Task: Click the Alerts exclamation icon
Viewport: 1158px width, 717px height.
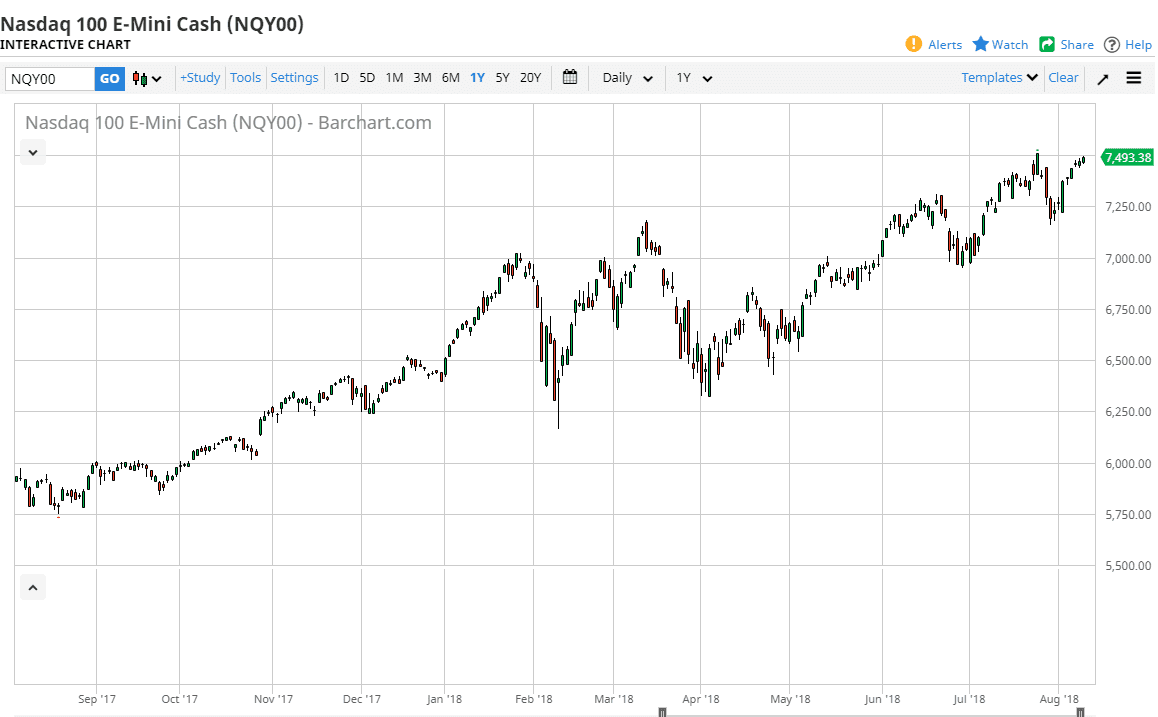Action: [x=914, y=44]
